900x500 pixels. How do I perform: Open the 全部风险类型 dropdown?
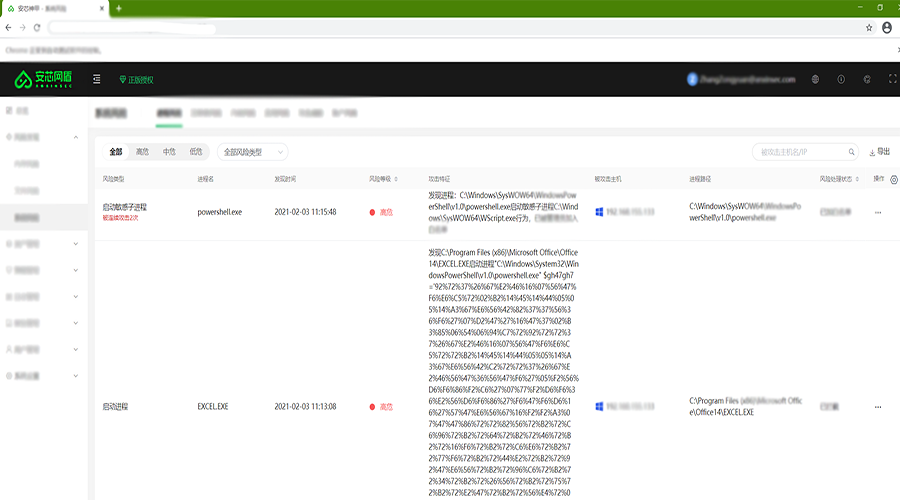pyautogui.click(x=253, y=152)
